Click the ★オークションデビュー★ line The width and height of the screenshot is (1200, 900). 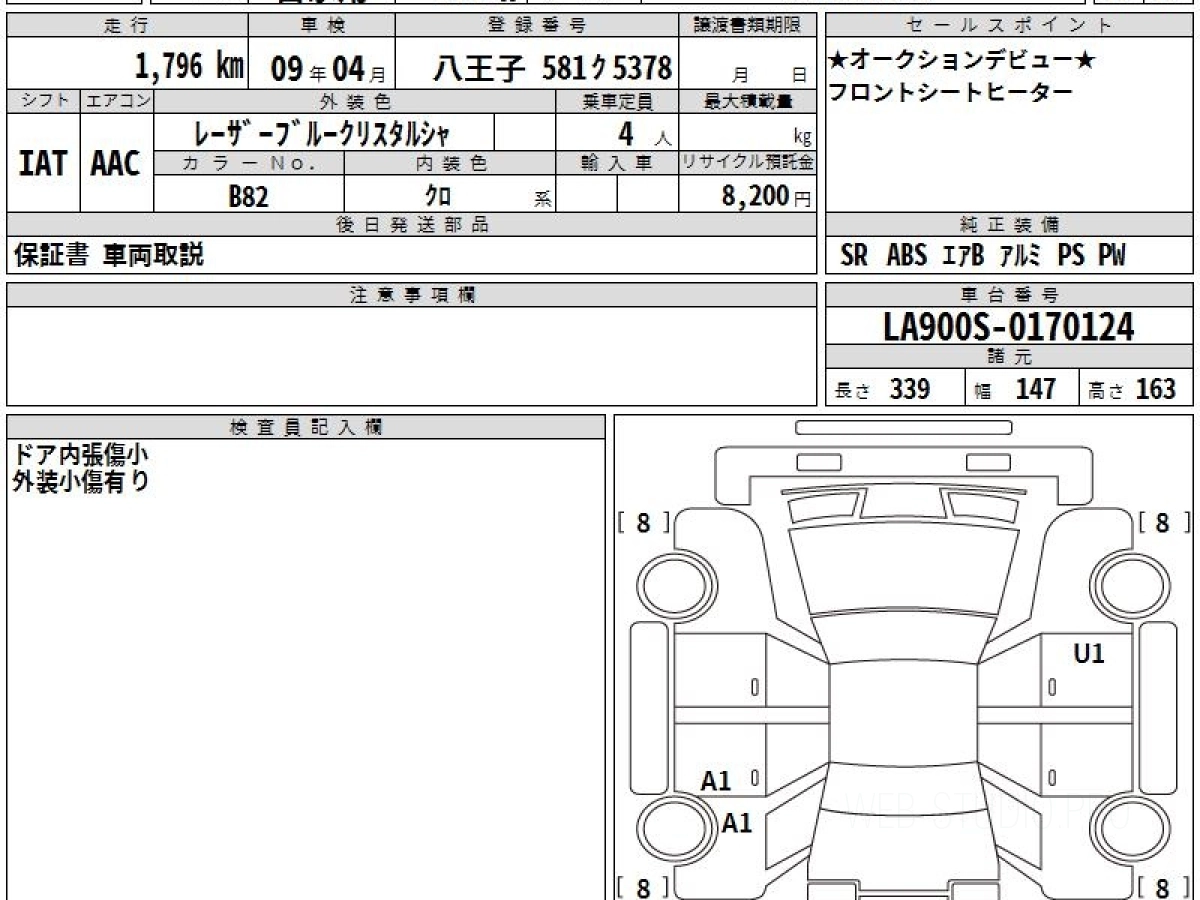tap(962, 61)
